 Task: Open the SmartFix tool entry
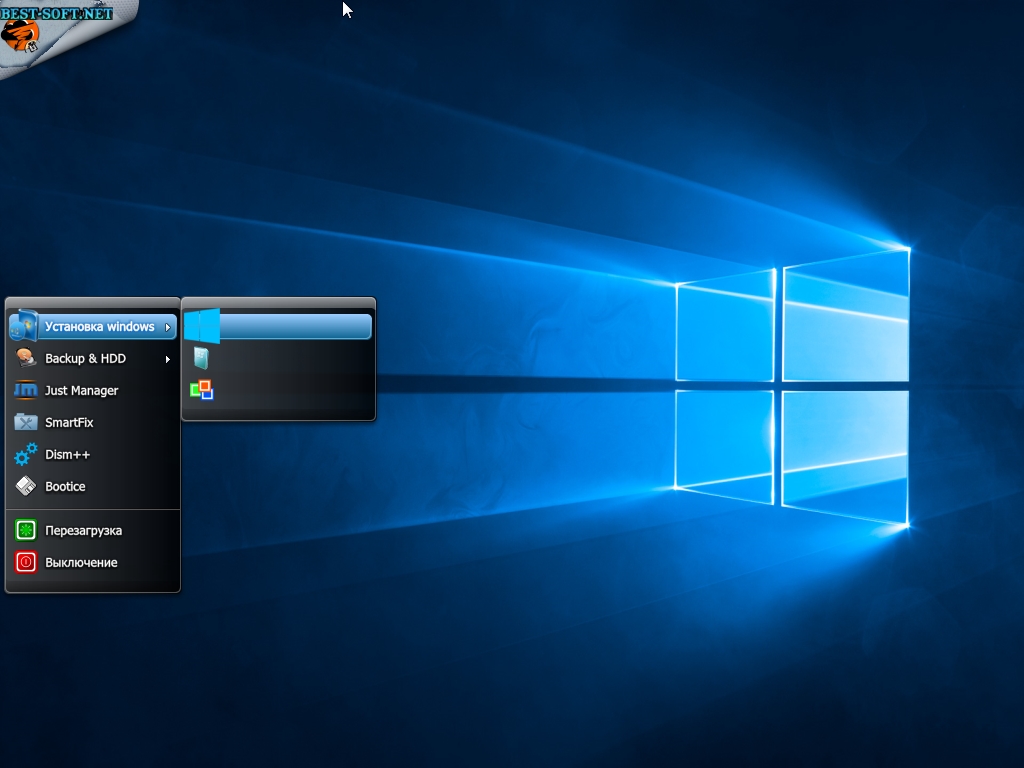(93, 423)
